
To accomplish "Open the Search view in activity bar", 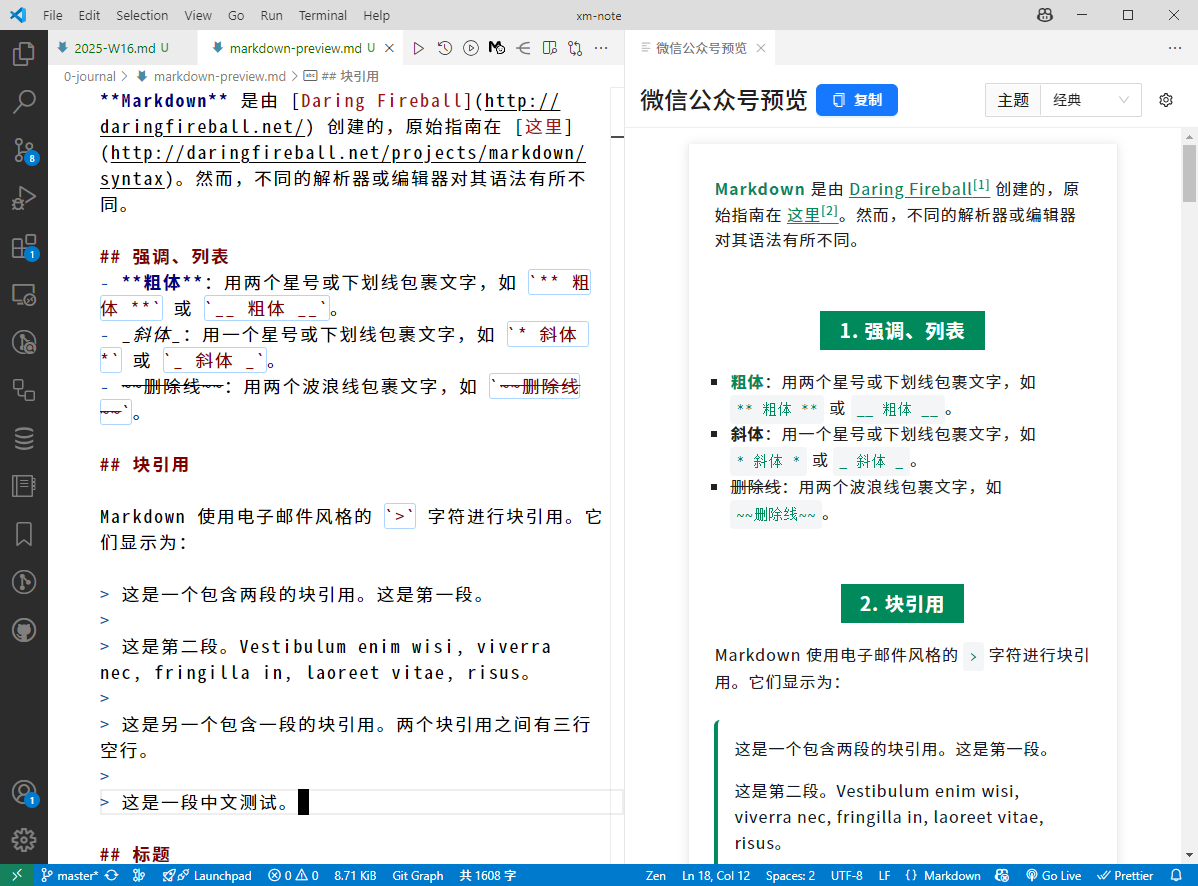I will coord(24,102).
